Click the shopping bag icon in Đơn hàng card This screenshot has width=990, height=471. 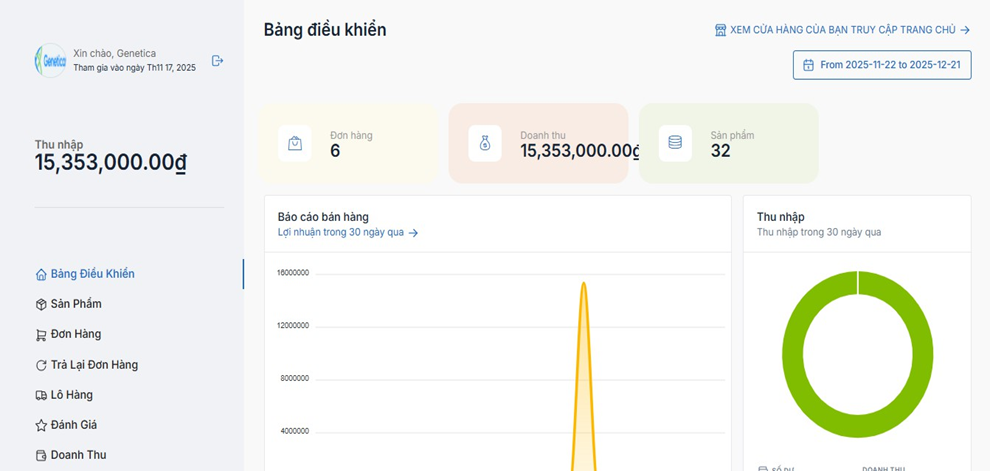[x=295, y=143]
